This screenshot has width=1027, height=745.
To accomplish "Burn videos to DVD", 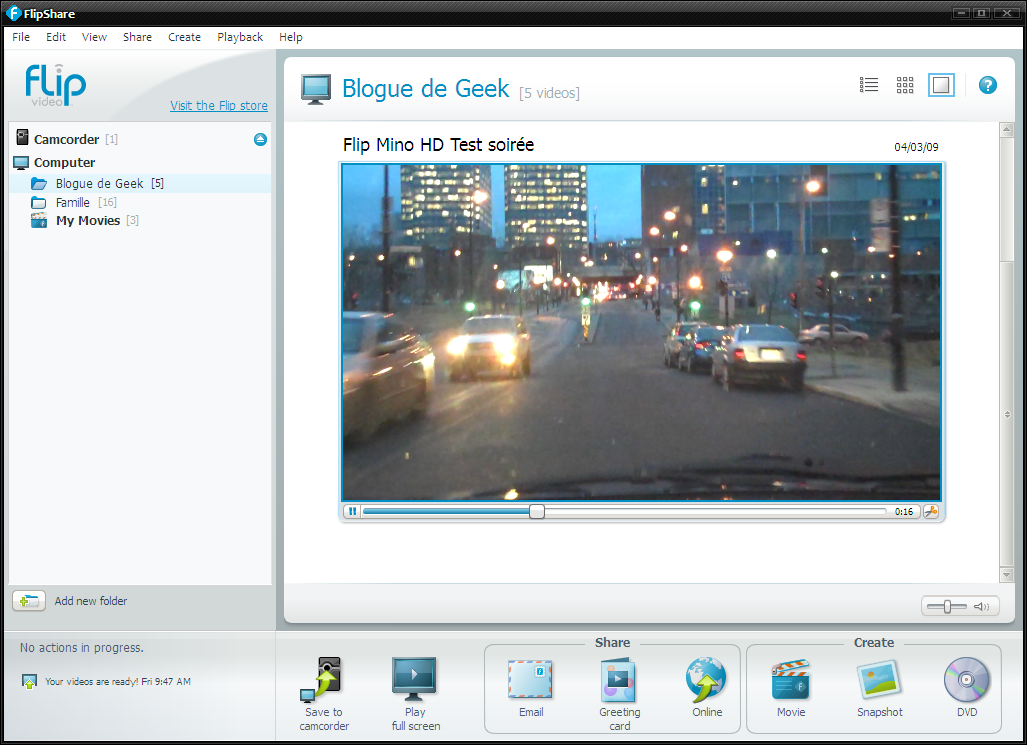I will 966,682.
